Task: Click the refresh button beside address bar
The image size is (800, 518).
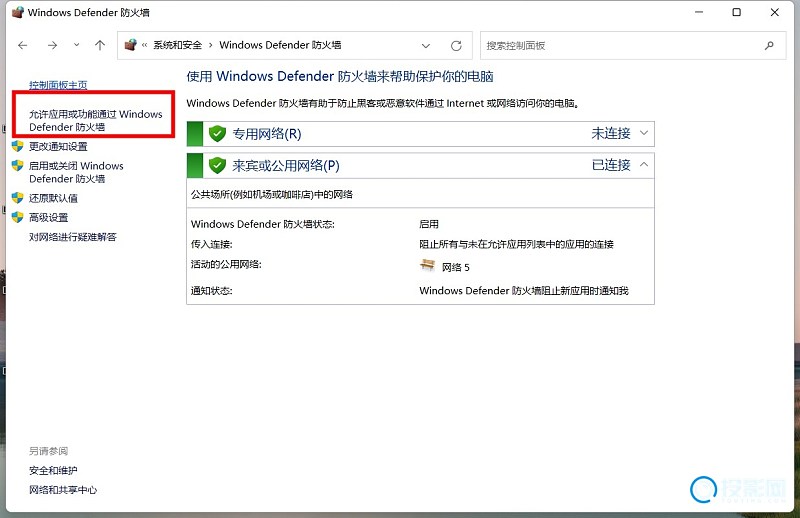Action: [456, 45]
